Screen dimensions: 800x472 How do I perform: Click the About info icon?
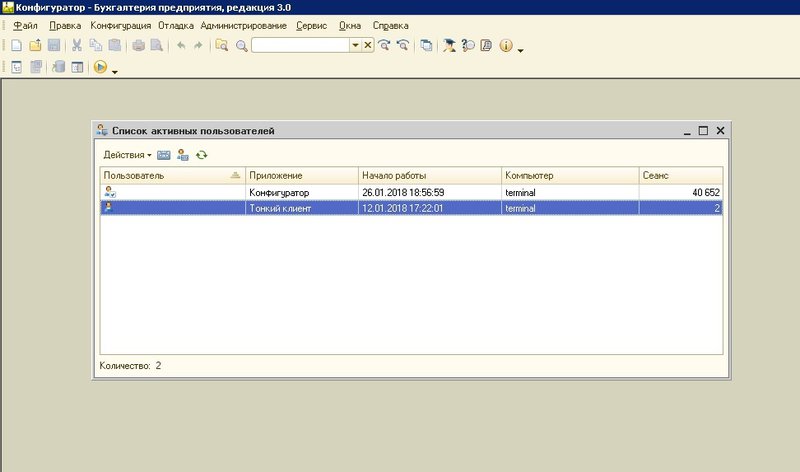tap(506, 45)
